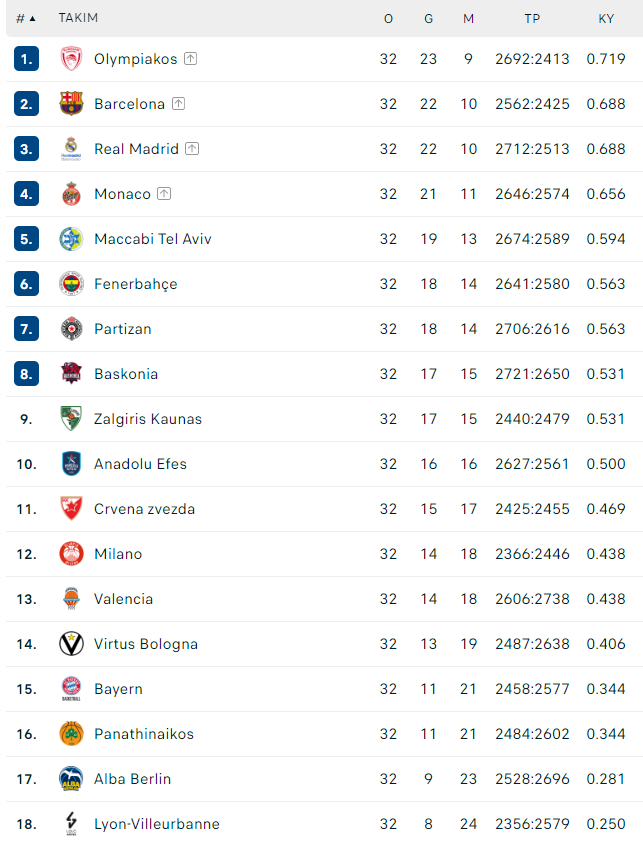Click the G wins column header
The image size is (643, 842).
click(428, 18)
